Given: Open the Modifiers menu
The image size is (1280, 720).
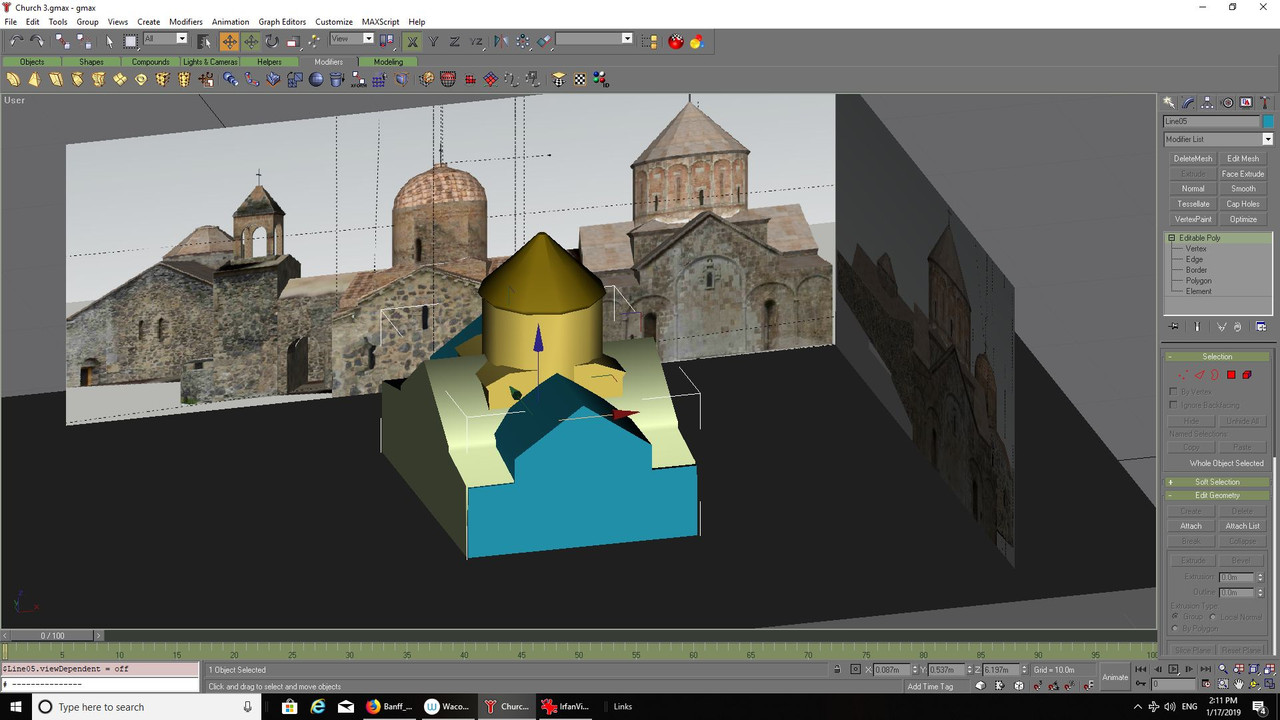Looking at the screenshot, I should tap(186, 21).
